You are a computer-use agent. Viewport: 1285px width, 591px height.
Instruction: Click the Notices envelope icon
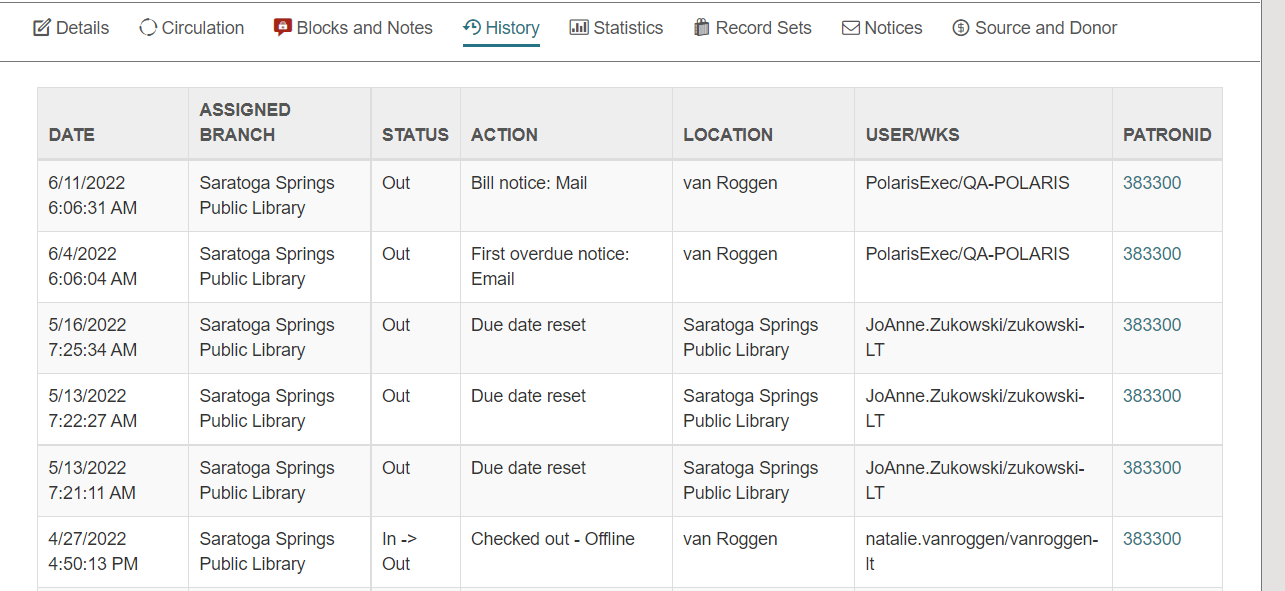click(851, 27)
